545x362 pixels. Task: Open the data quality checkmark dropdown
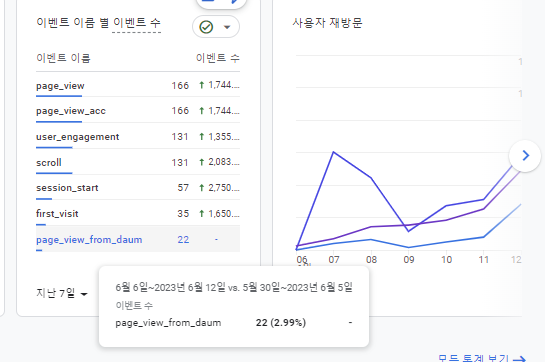pyautogui.click(x=216, y=27)
